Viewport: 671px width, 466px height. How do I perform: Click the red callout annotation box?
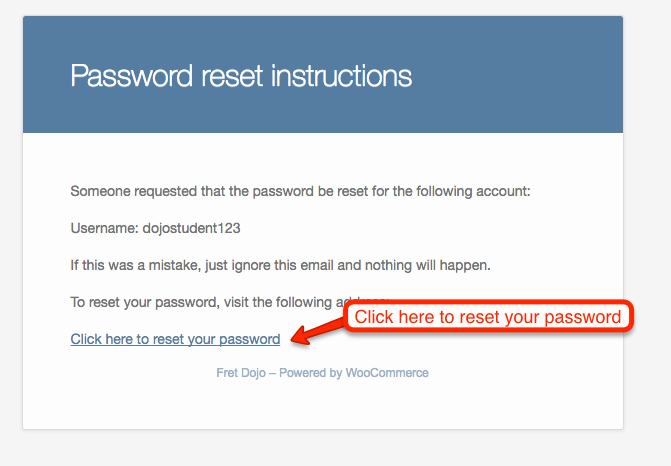(488, 317)
